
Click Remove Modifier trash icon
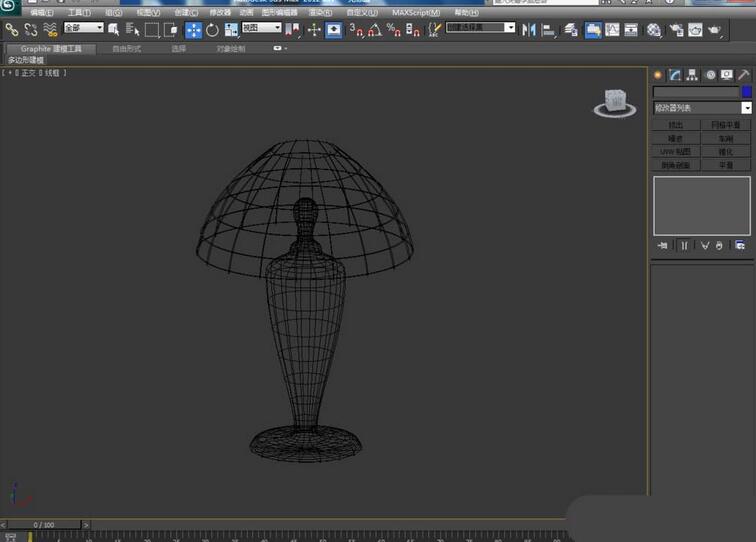tap(719, 246)
